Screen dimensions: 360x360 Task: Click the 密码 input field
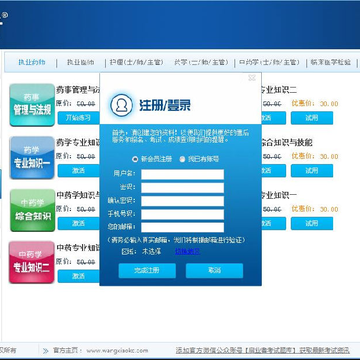click(182, 188)
